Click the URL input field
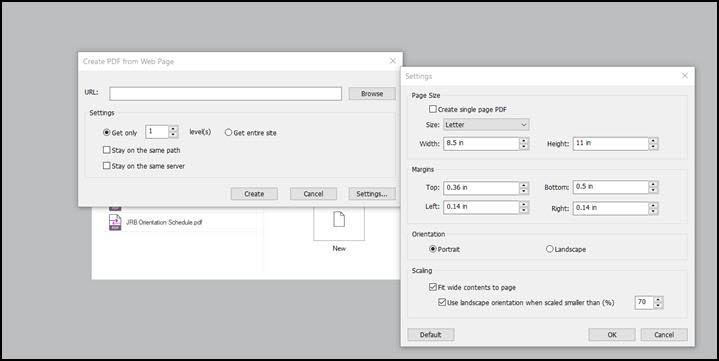Viewport: 719px width, 361px height. (x=226, y=94)
